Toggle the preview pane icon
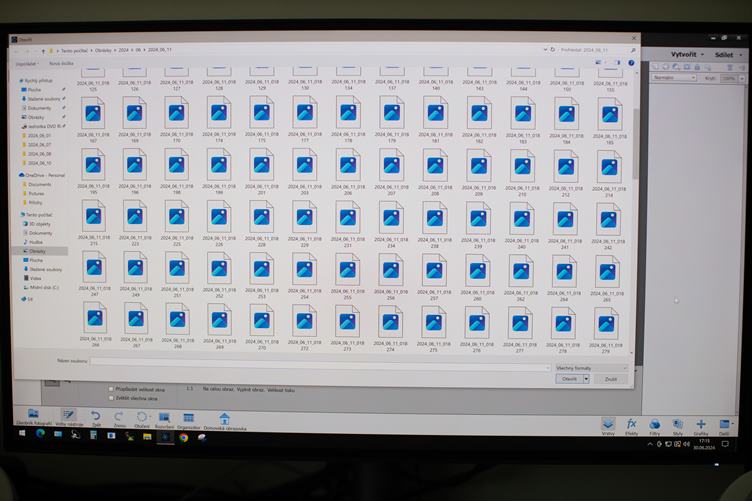 point(617,62)
